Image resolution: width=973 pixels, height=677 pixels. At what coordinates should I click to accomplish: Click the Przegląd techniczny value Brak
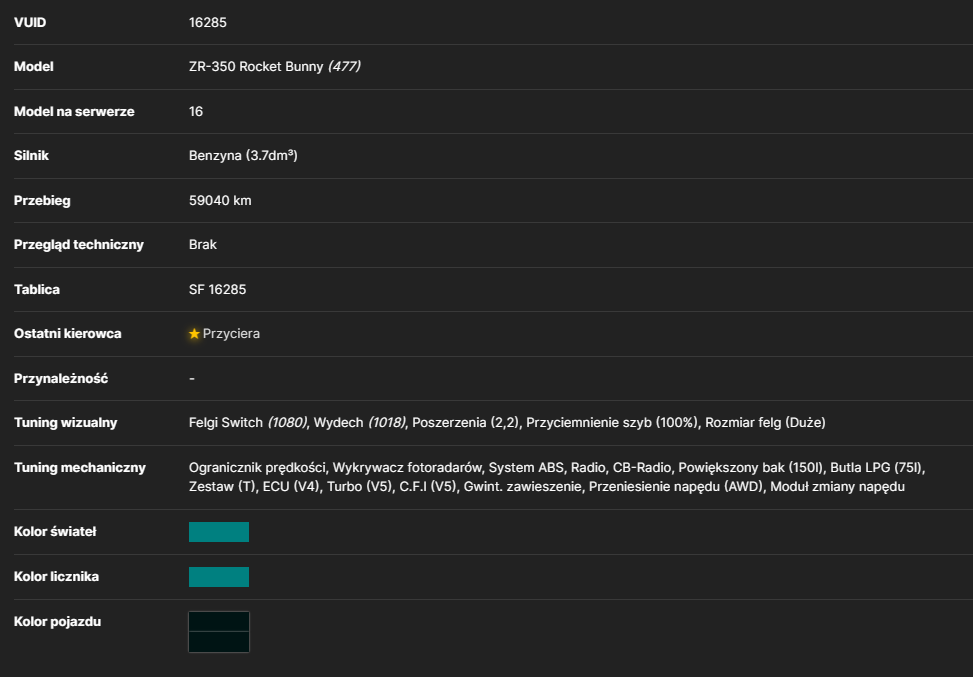tap(203, 244)
